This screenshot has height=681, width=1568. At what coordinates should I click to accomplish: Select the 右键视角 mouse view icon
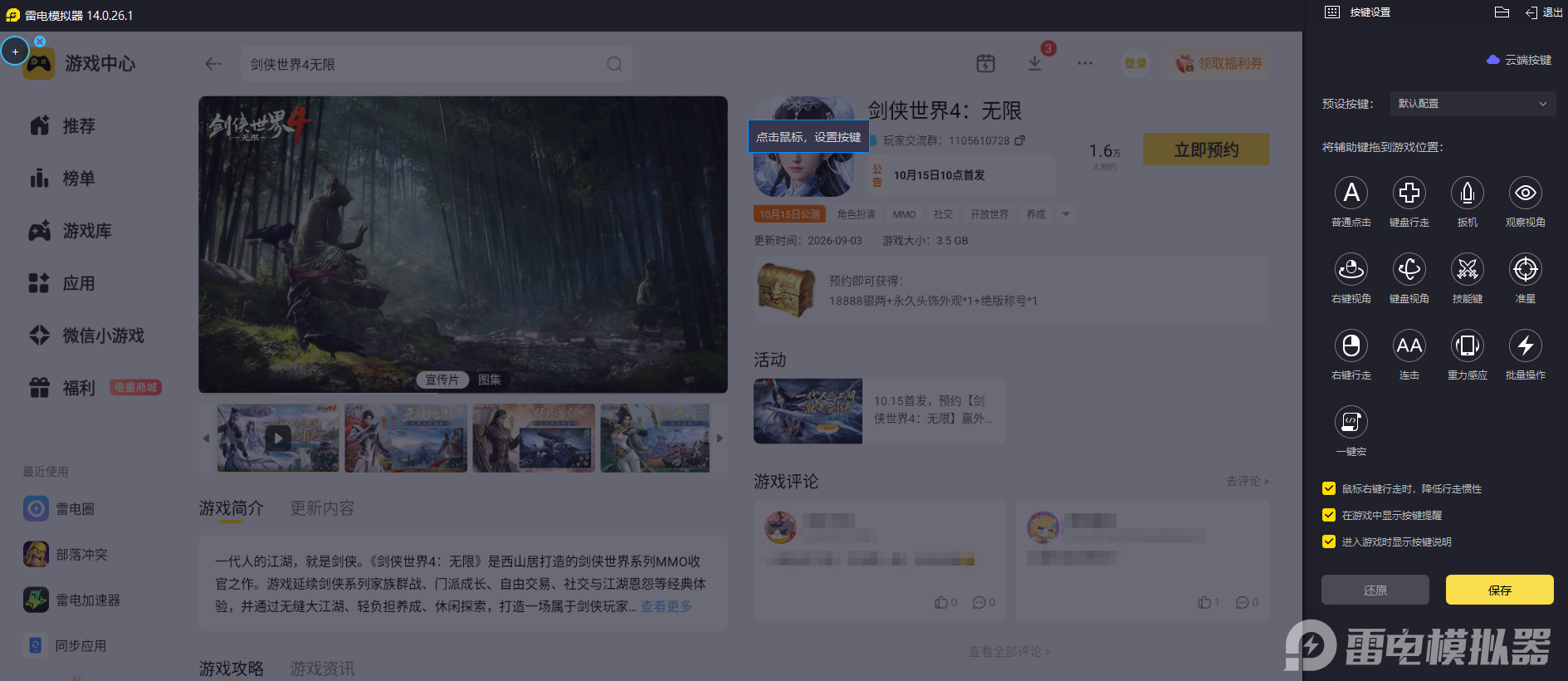tap(1351, 269)
